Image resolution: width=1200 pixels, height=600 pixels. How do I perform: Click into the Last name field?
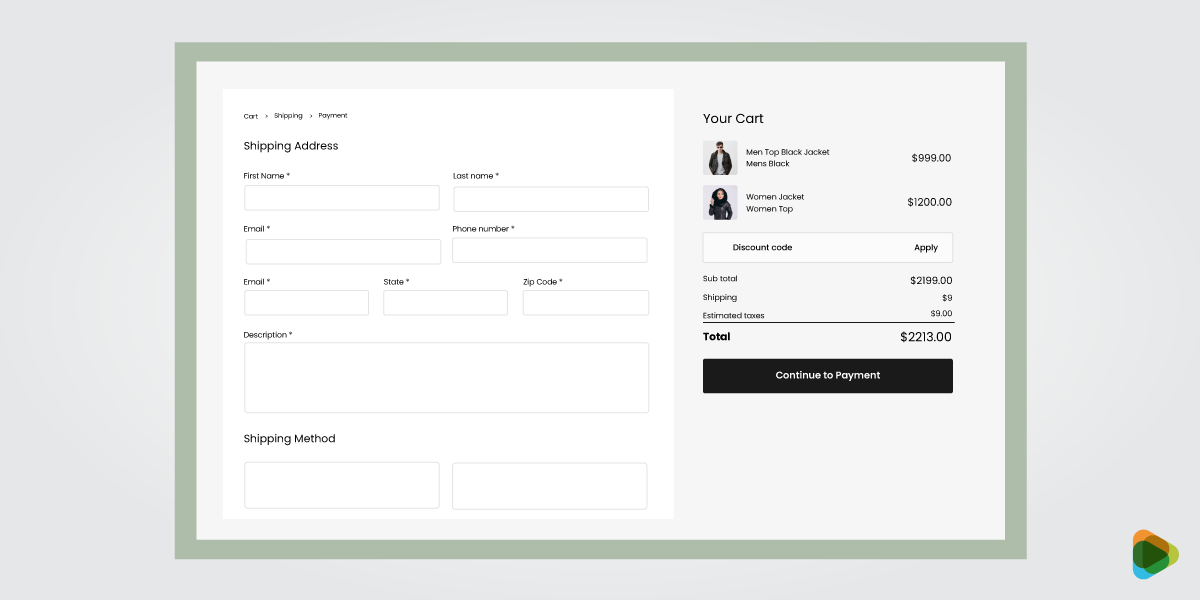551,199
